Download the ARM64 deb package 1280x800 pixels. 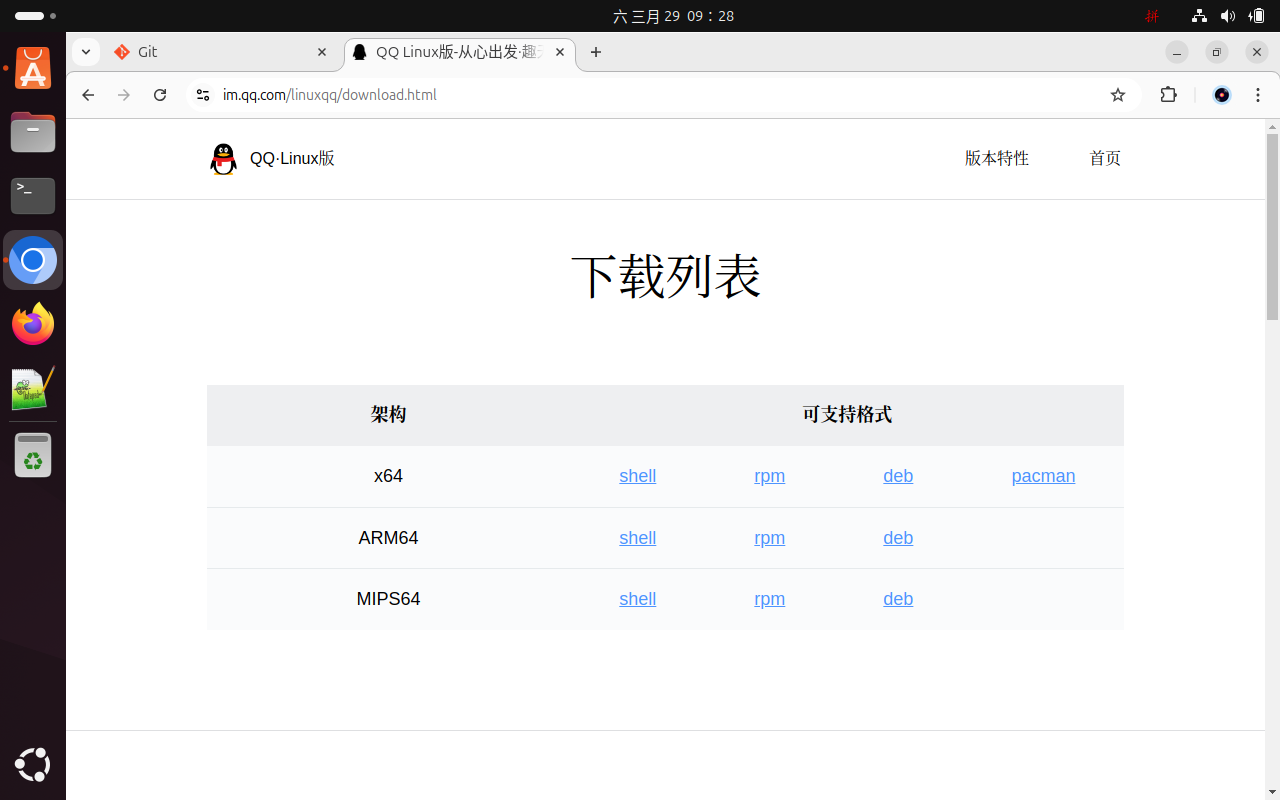pyautogui.click(x=898, y=538)
